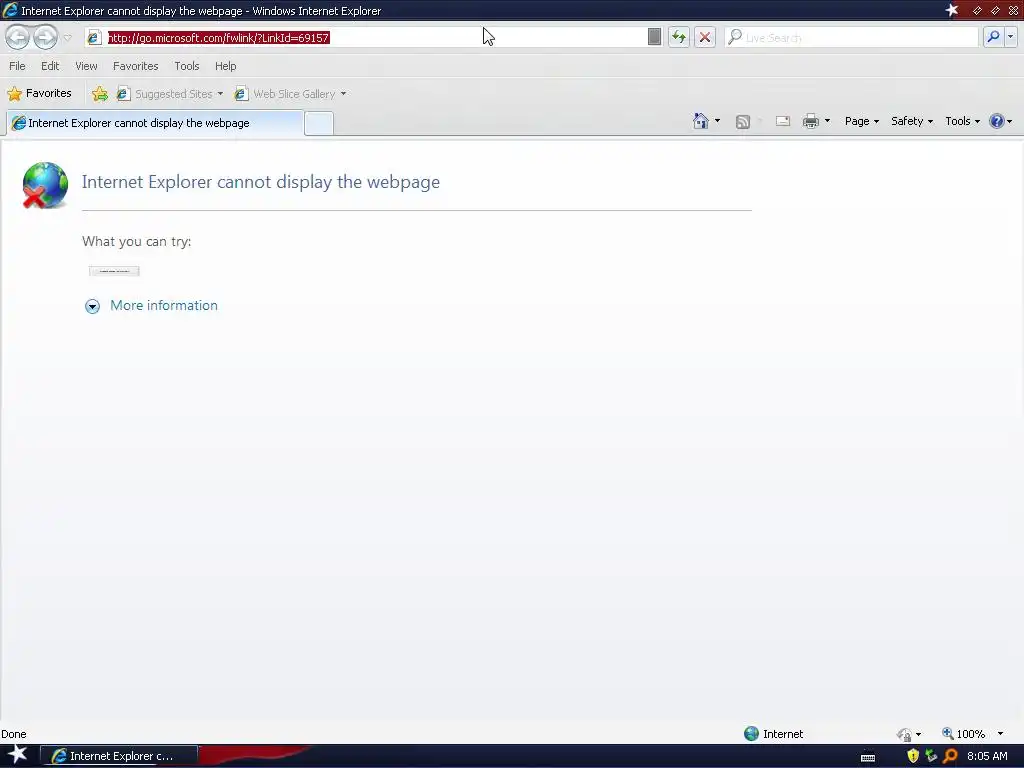Open the Page command menu

click(x=861, y=121)
